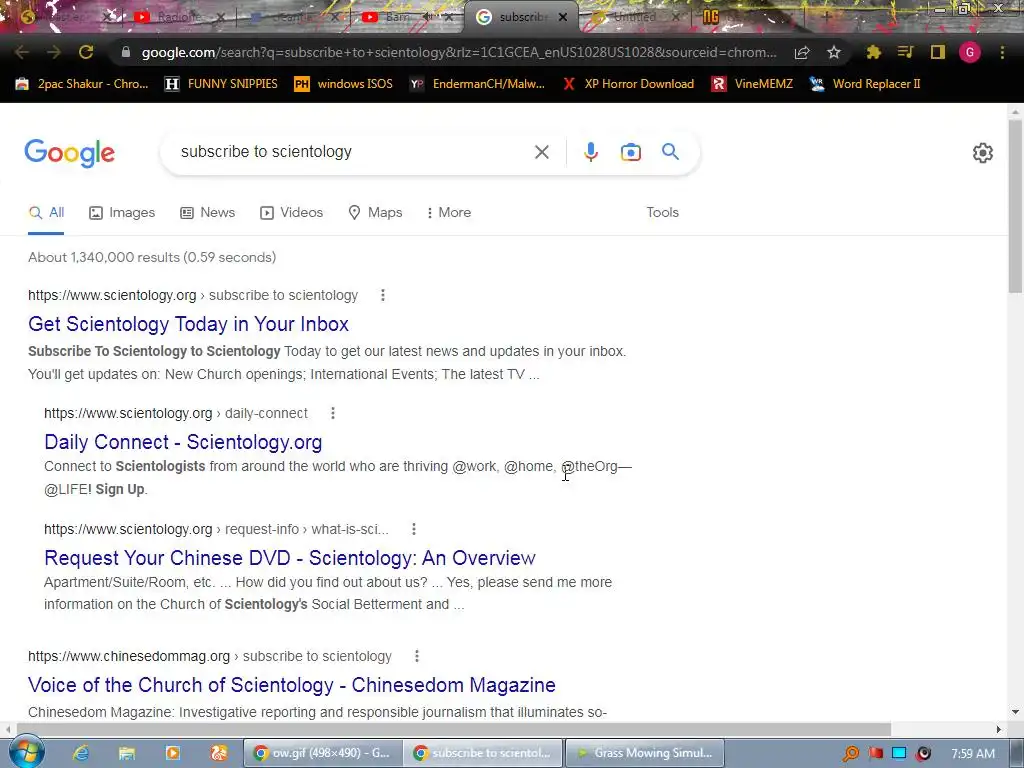Open options for the first scientology.org result

click(383, 295)
